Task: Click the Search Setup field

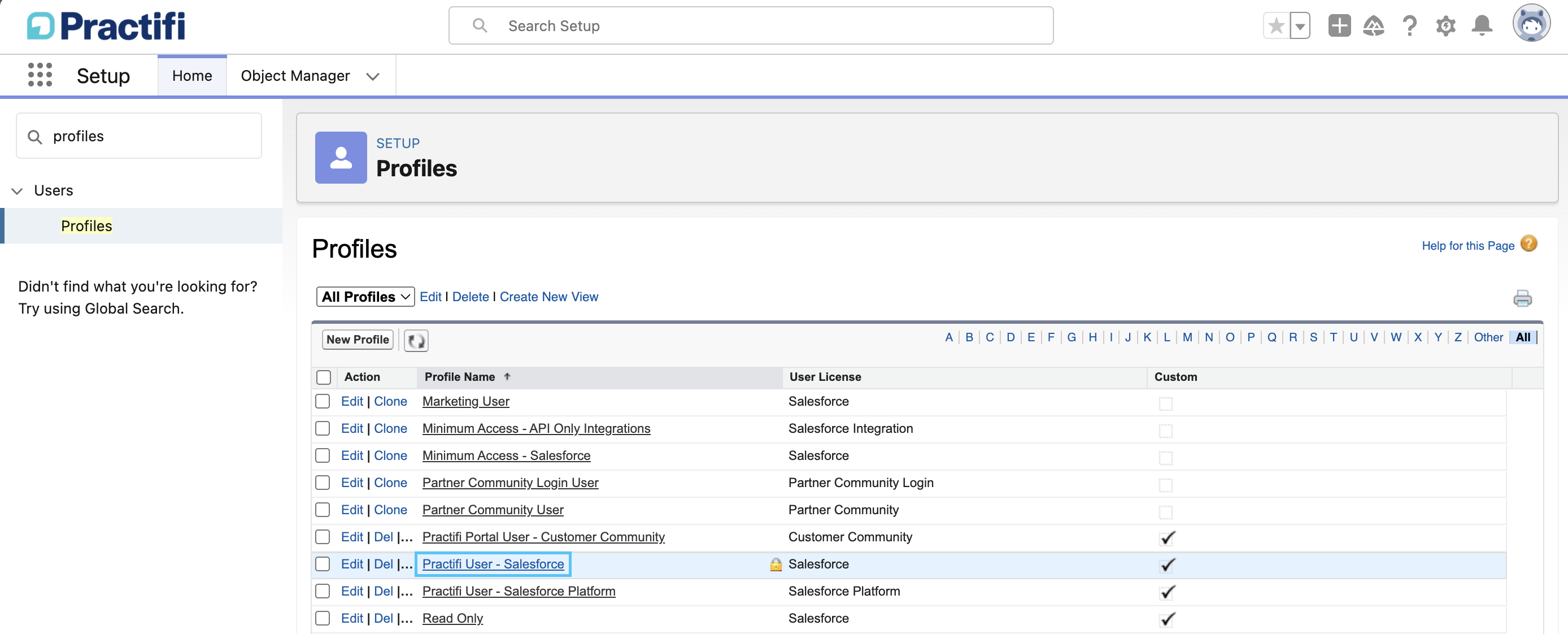Action: pos(751,25)
